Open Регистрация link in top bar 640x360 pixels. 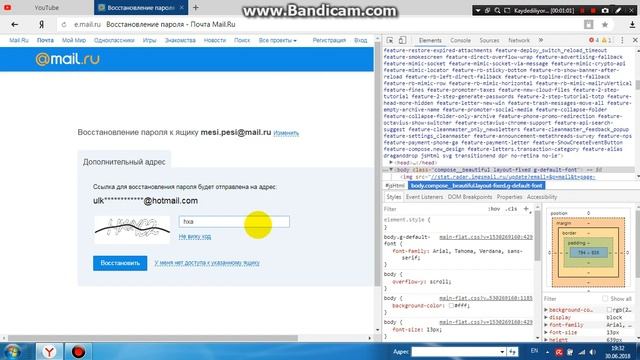pos(329,40)
